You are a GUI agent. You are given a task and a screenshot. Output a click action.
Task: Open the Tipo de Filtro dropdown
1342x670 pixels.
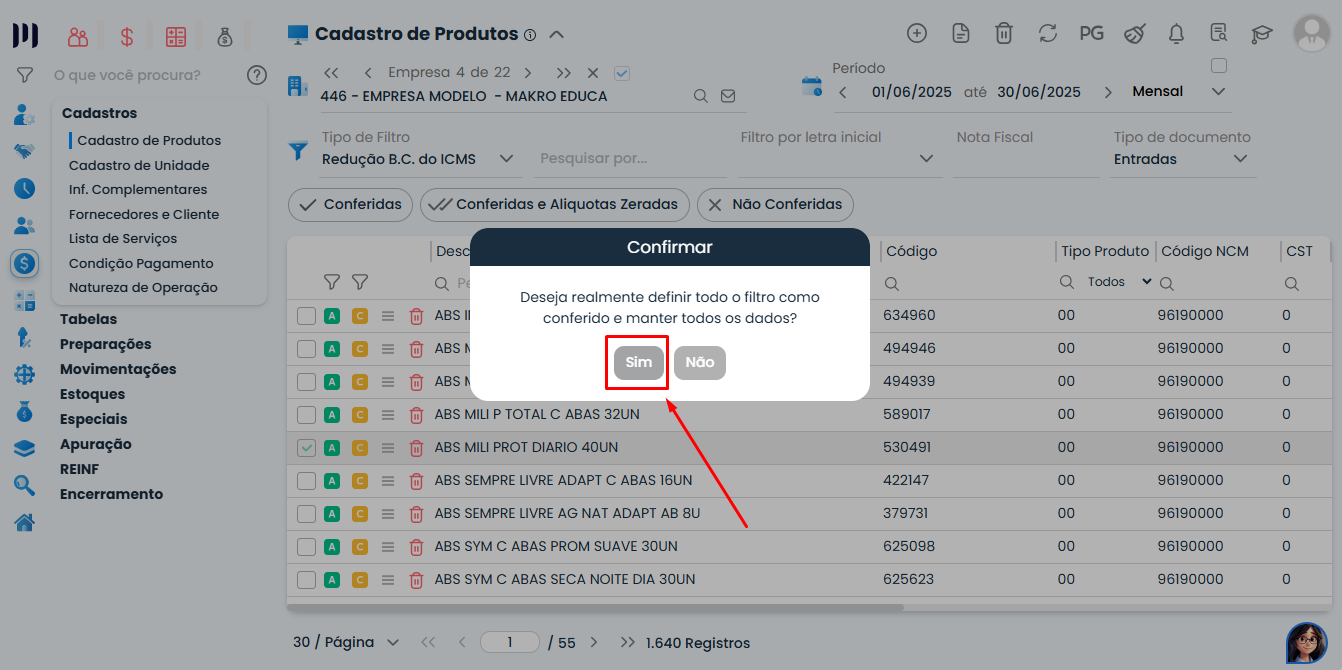click(x=506, y=159)
